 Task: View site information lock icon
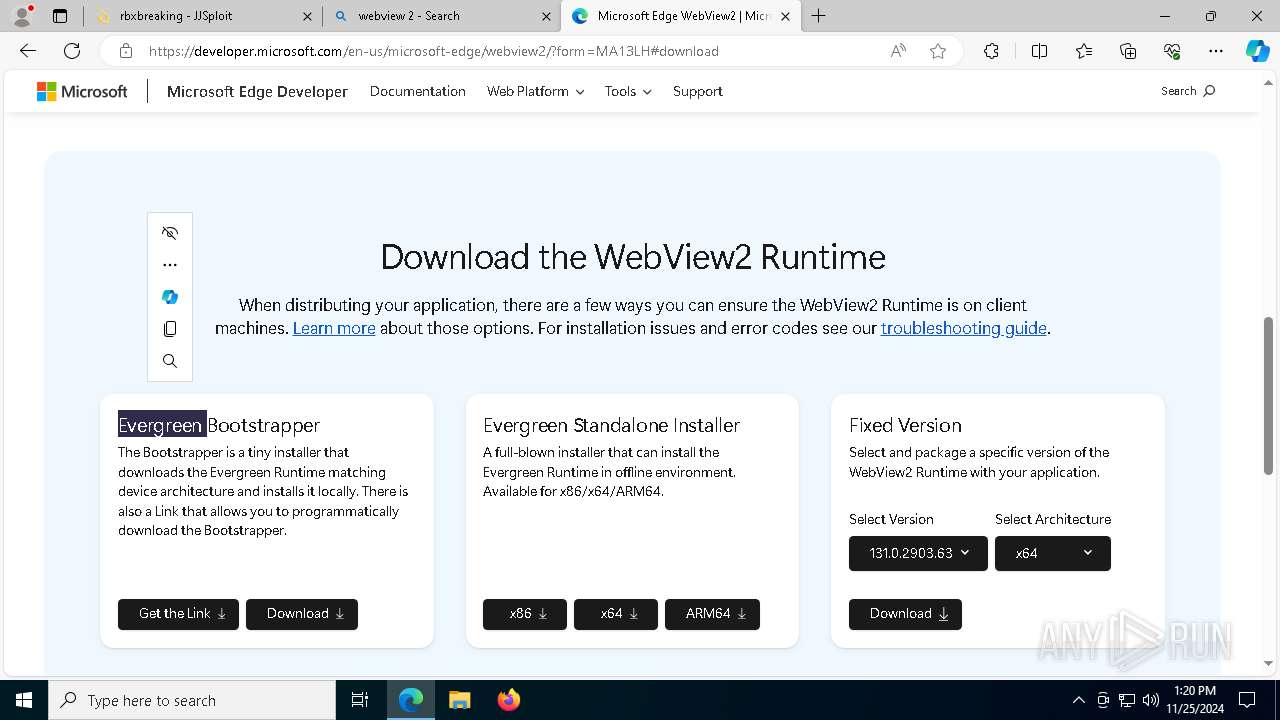125,51
